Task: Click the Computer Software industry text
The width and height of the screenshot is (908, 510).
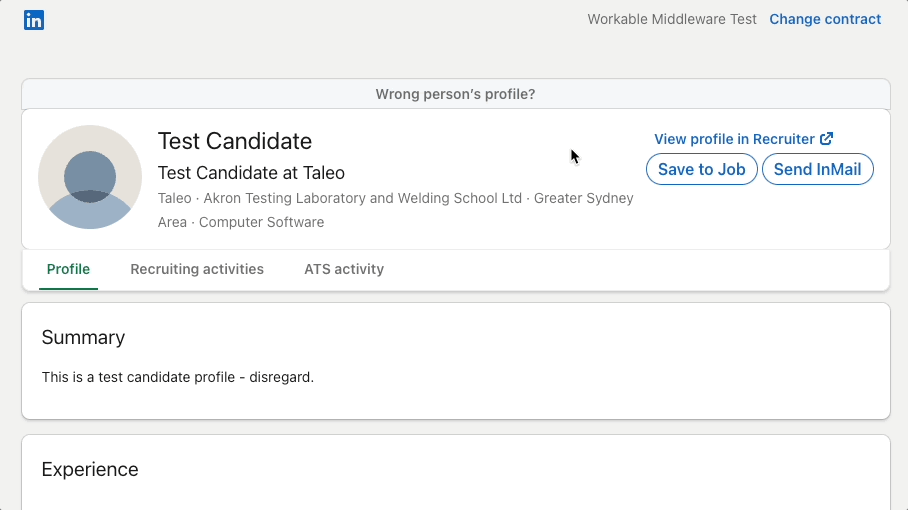Action: [262, 222]
